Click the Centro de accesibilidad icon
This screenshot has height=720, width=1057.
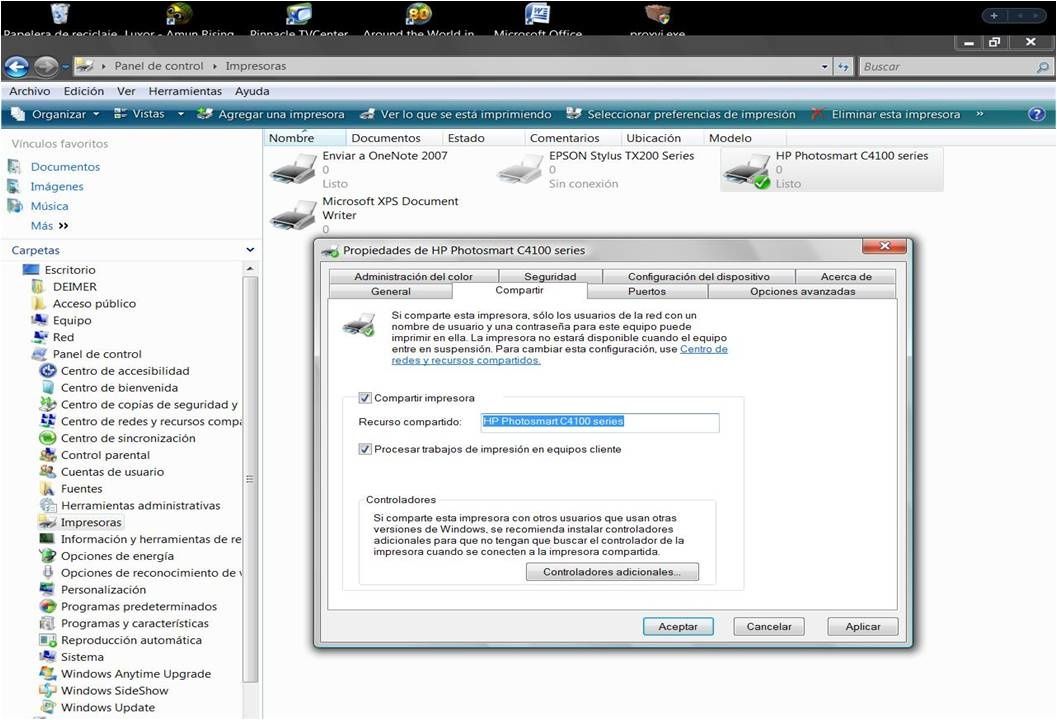point(48,371)
